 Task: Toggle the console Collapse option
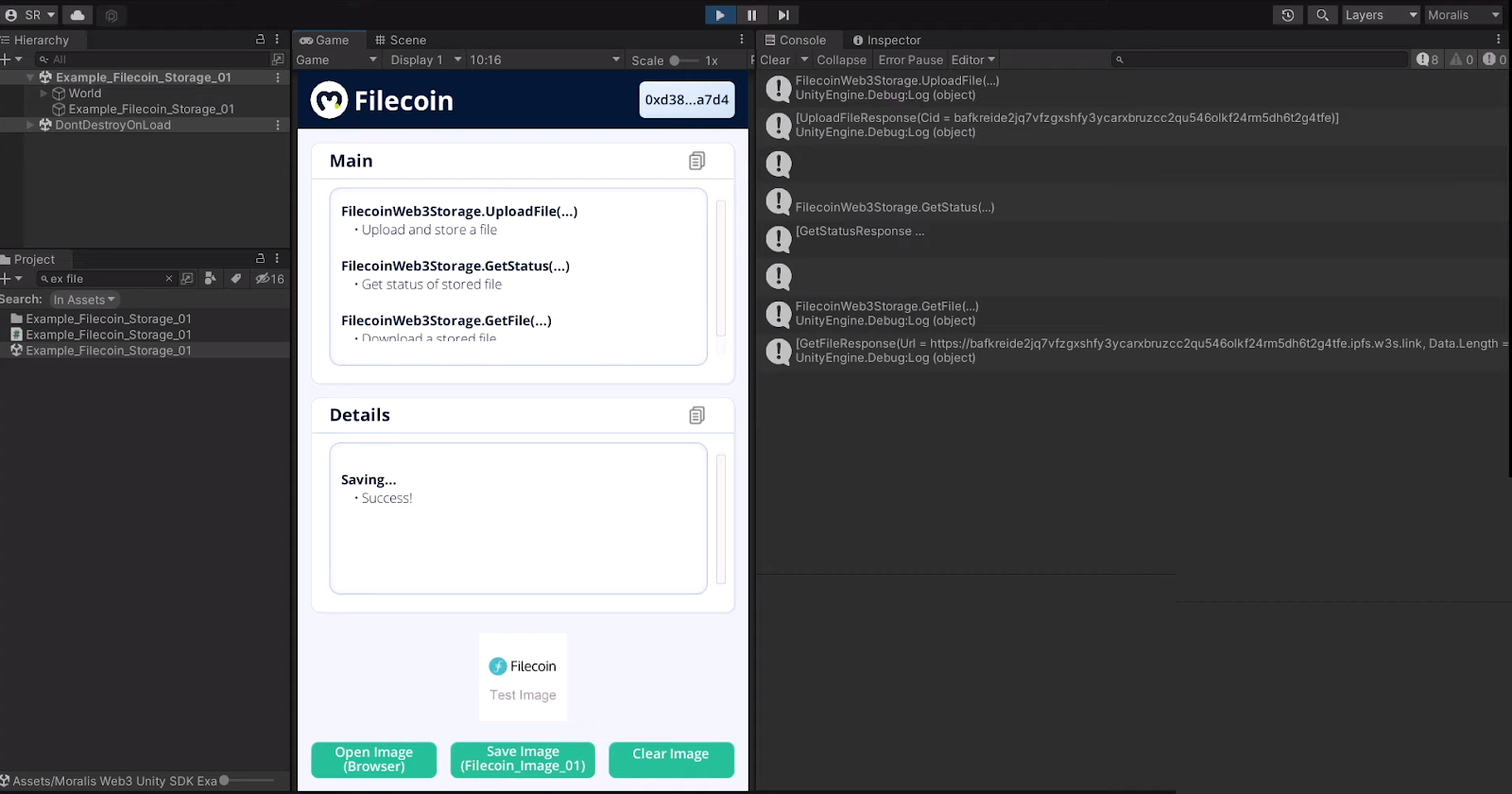click(x=841, y=60)
